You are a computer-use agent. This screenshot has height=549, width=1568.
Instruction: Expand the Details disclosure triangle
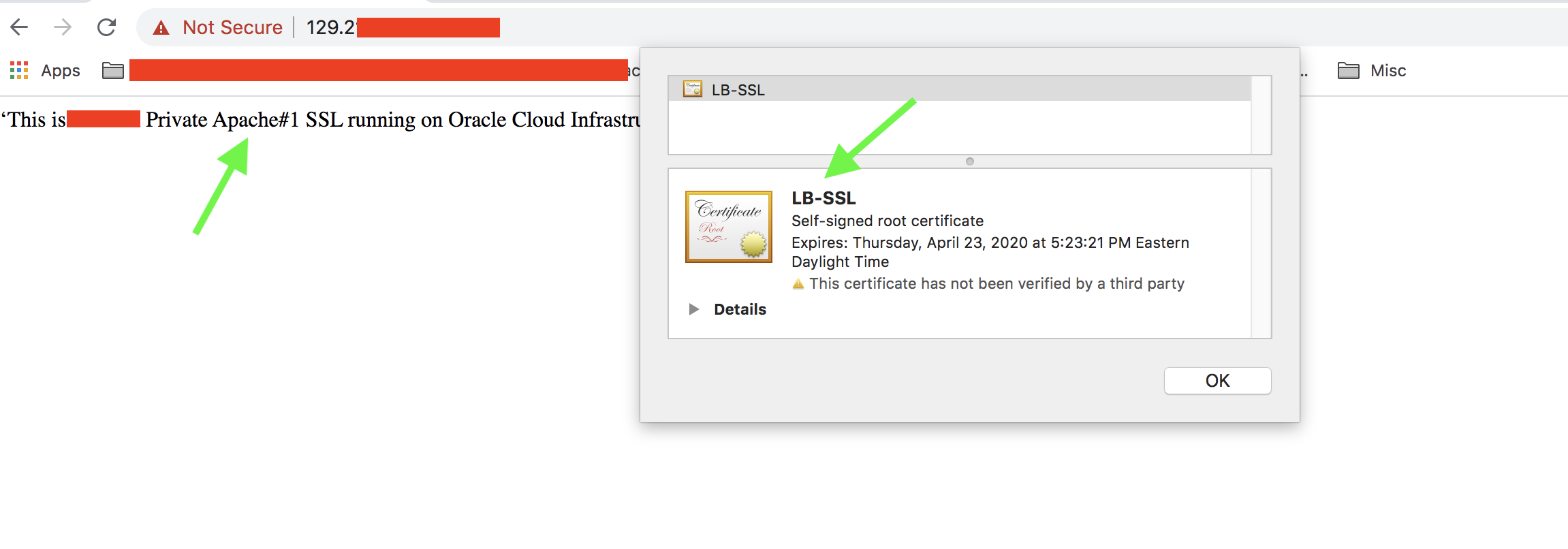(x=693, y=309)
